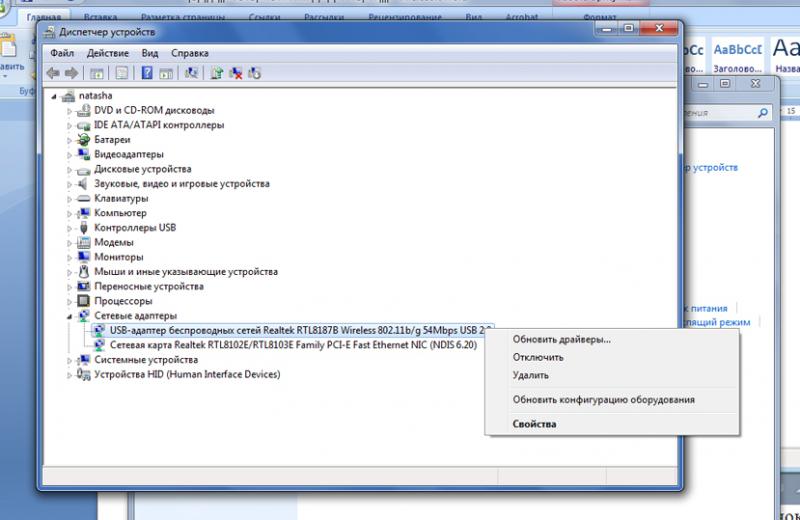Click the Батареи battery icon

(83, 140)
